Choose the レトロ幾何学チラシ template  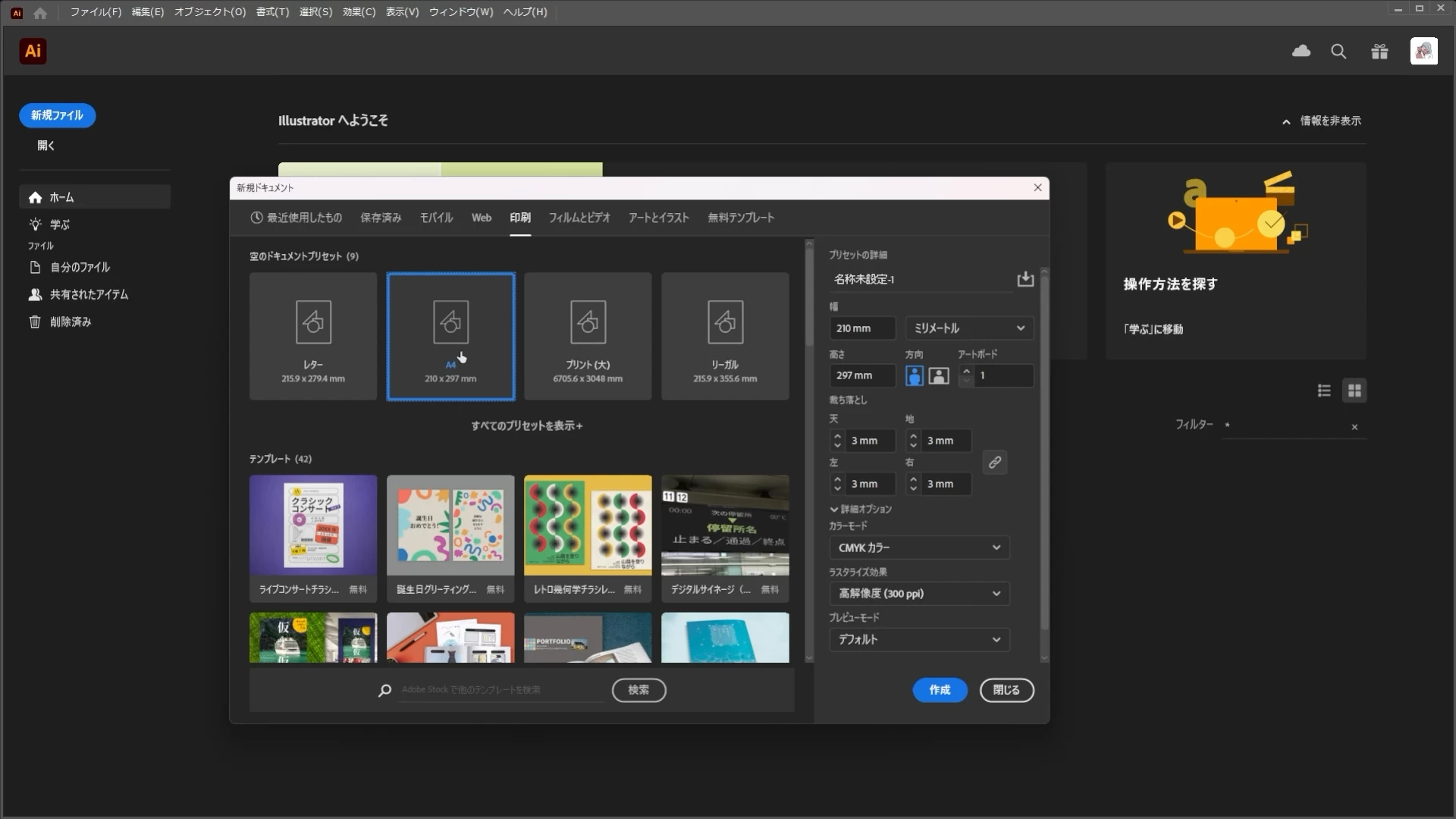point(588,538)
